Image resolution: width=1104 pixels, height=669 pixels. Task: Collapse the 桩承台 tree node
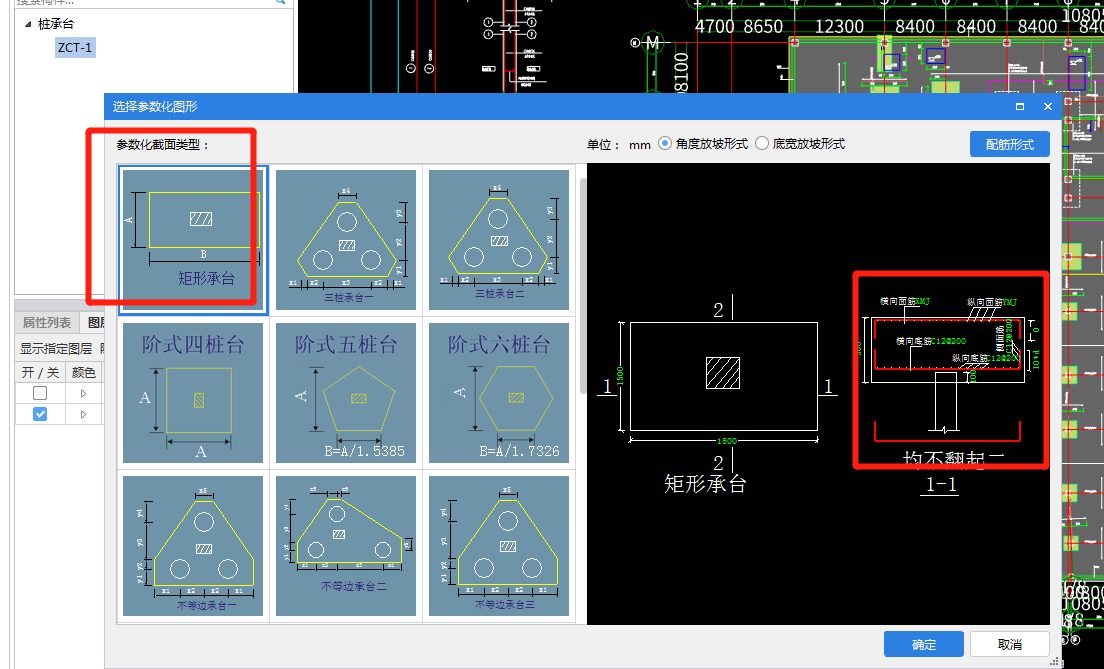click(28, 24)
